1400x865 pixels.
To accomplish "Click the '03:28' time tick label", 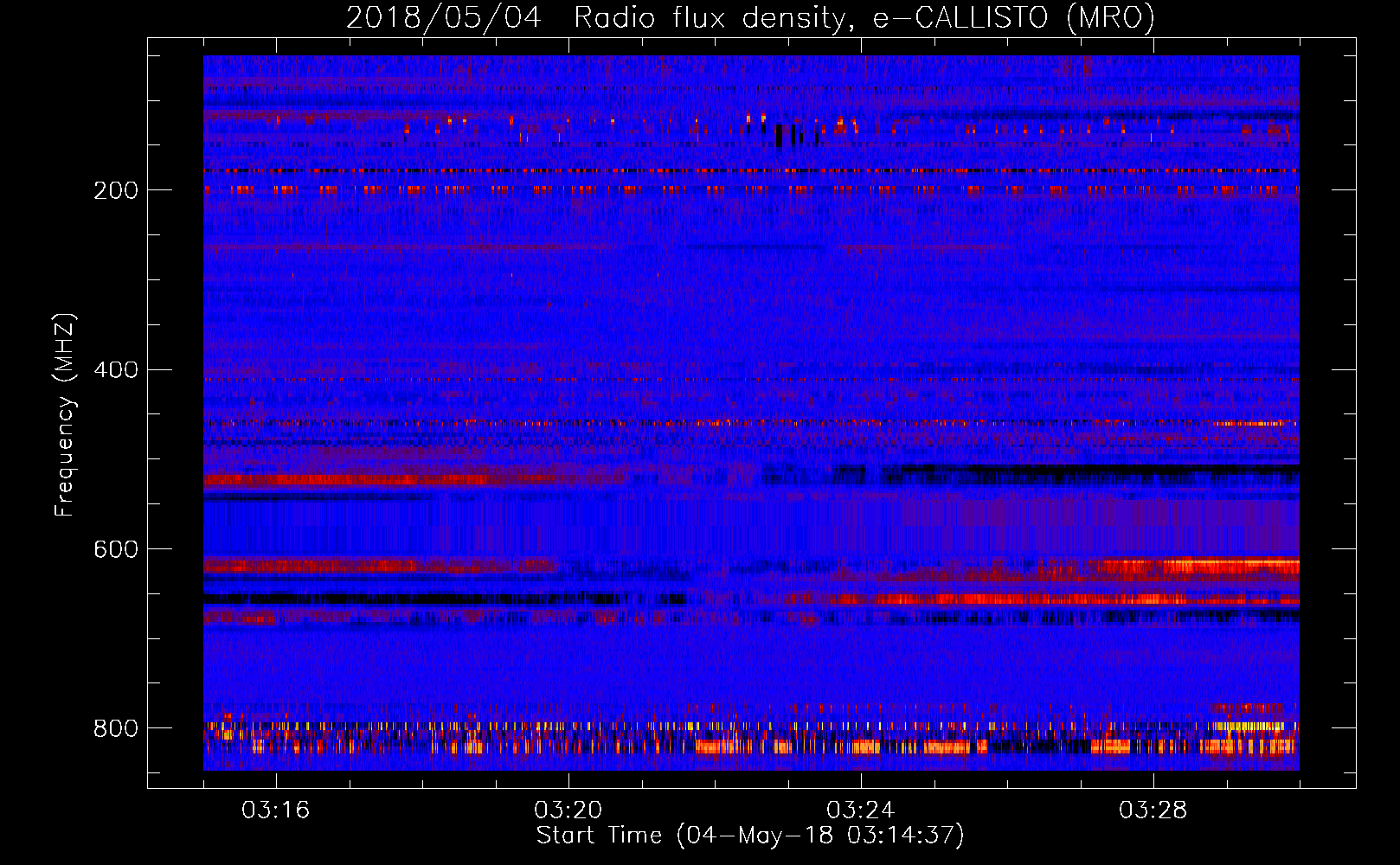I will click(1153, 810).
